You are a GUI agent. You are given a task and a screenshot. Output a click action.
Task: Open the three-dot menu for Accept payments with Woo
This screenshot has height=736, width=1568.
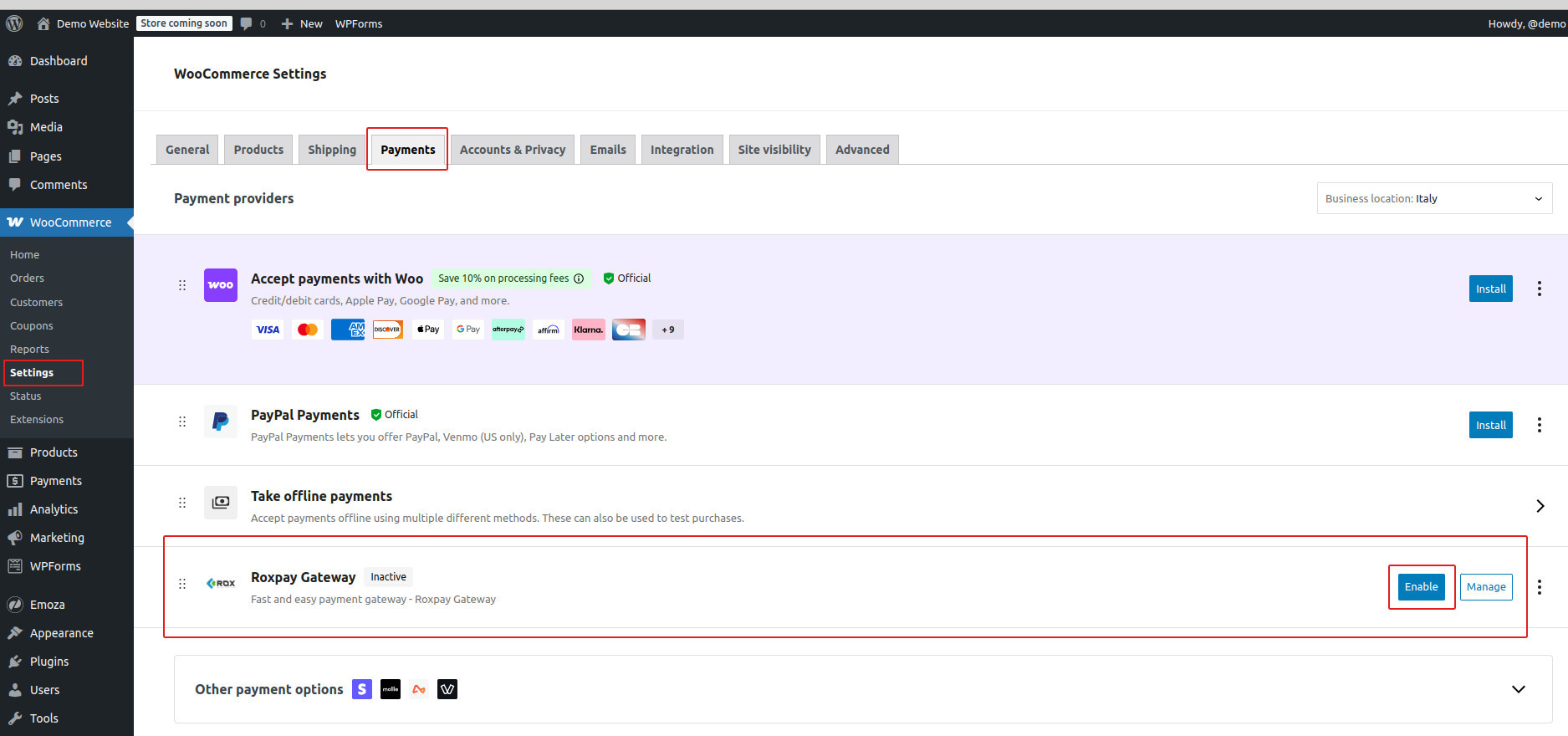click(1539, 289)
